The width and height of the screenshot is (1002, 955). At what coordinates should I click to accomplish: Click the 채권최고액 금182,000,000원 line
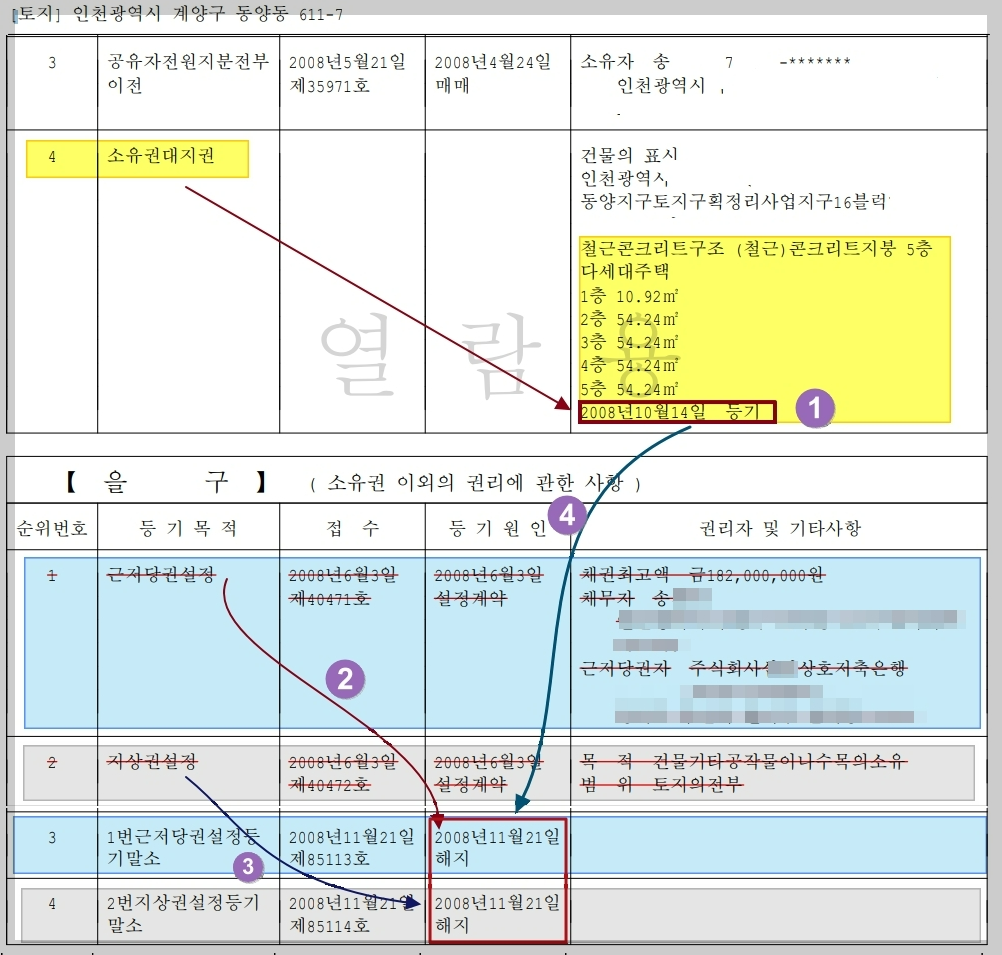pos(702,575)
